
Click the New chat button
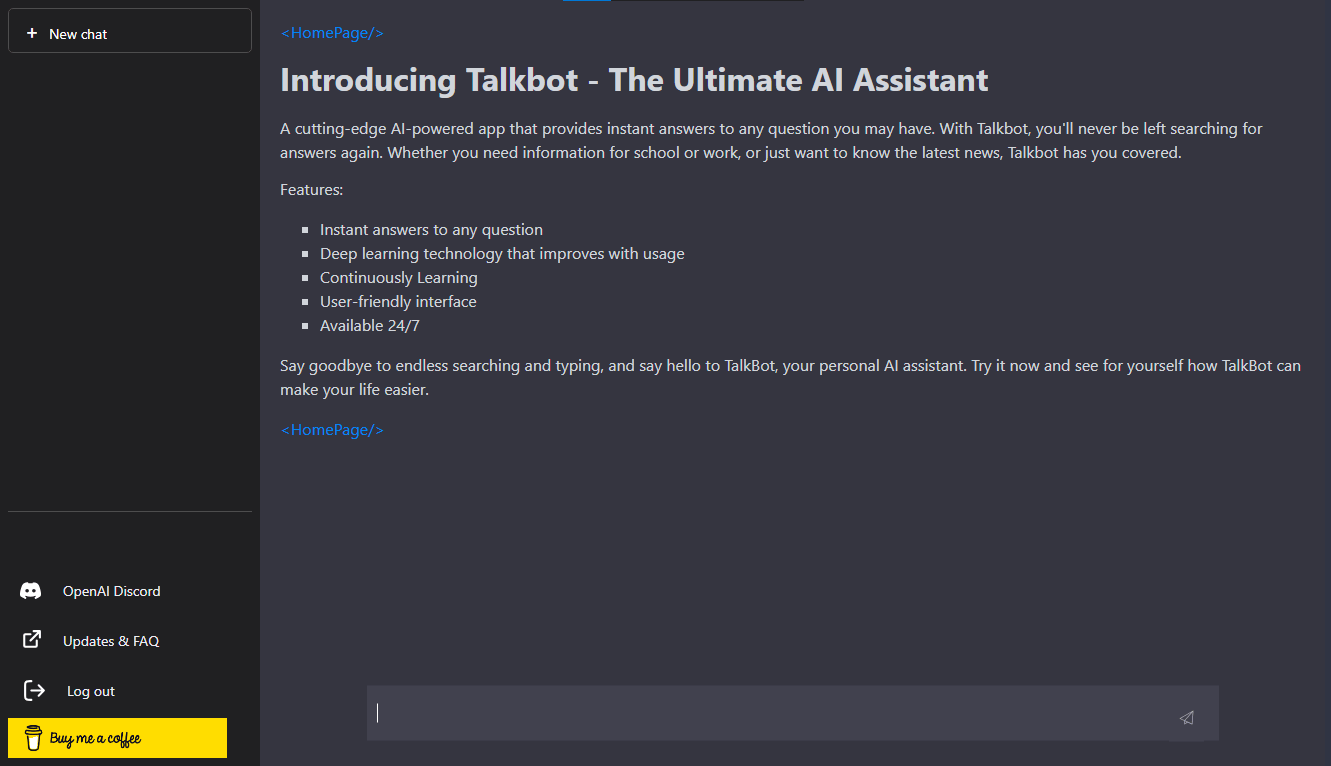click(130, 31)
